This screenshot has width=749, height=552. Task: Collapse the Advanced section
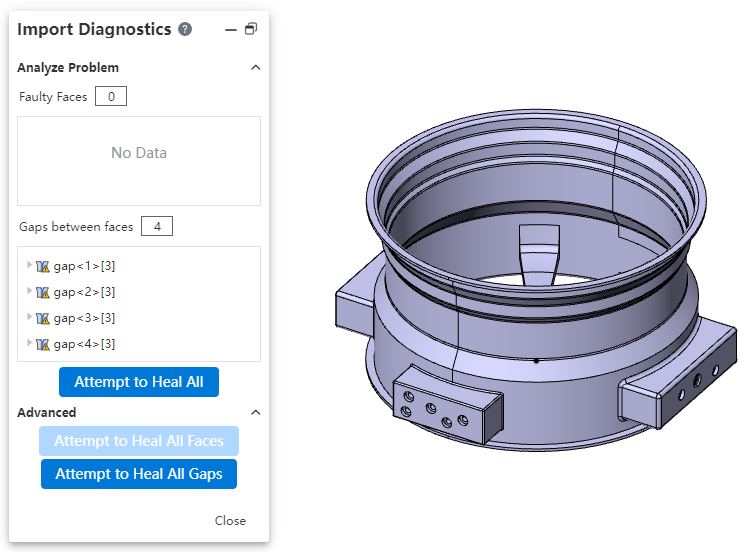(x=255, y=412)
